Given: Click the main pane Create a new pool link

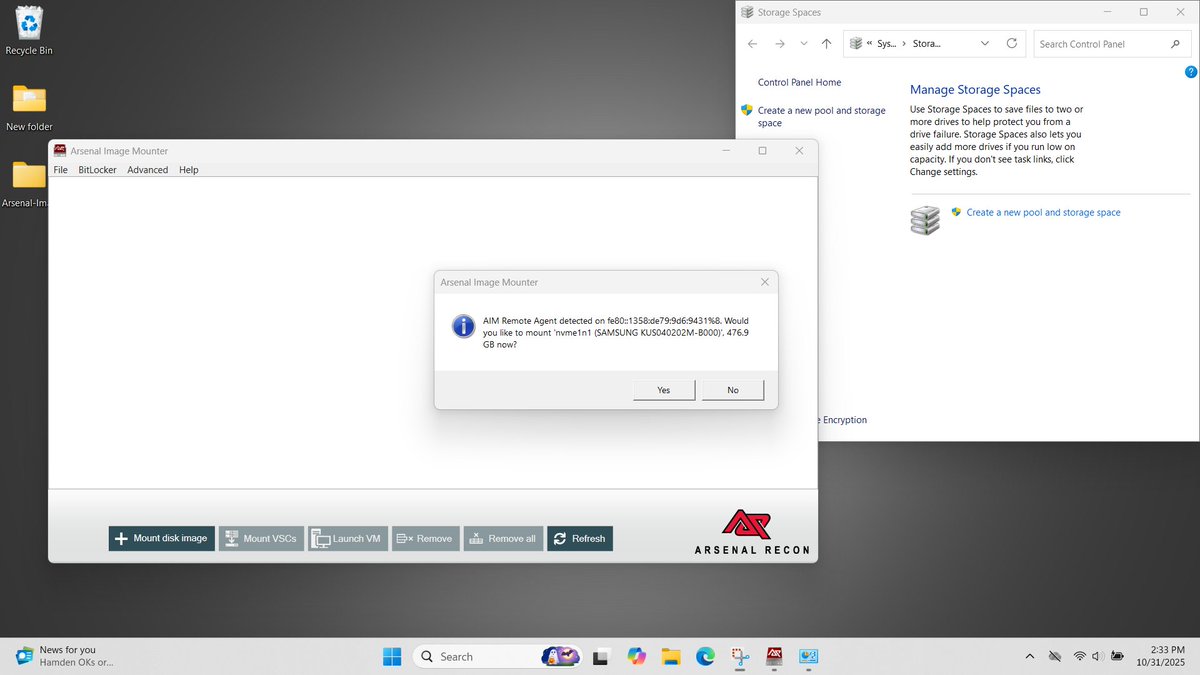Looking at the screenshot, I should (1043, 212).
